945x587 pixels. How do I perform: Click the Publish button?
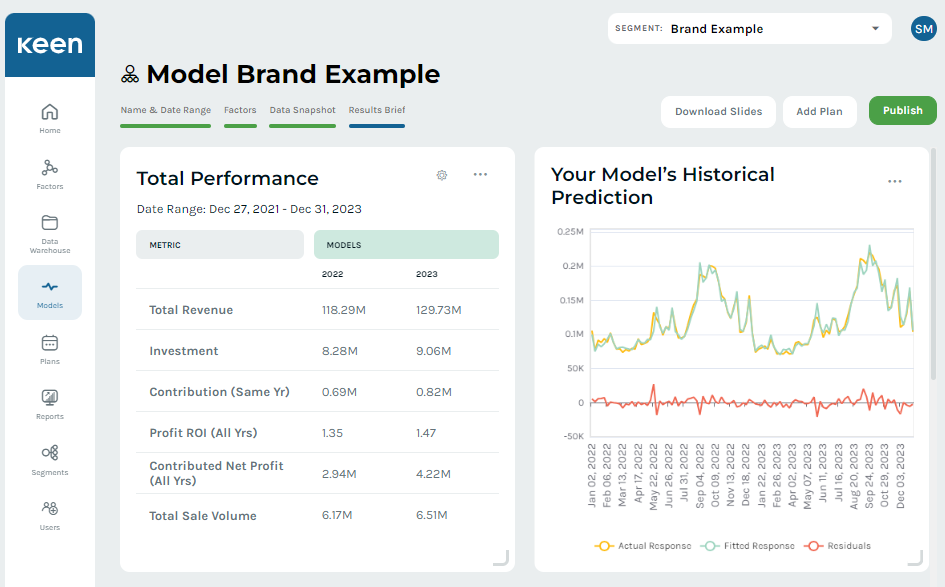(x=902, y=111)
